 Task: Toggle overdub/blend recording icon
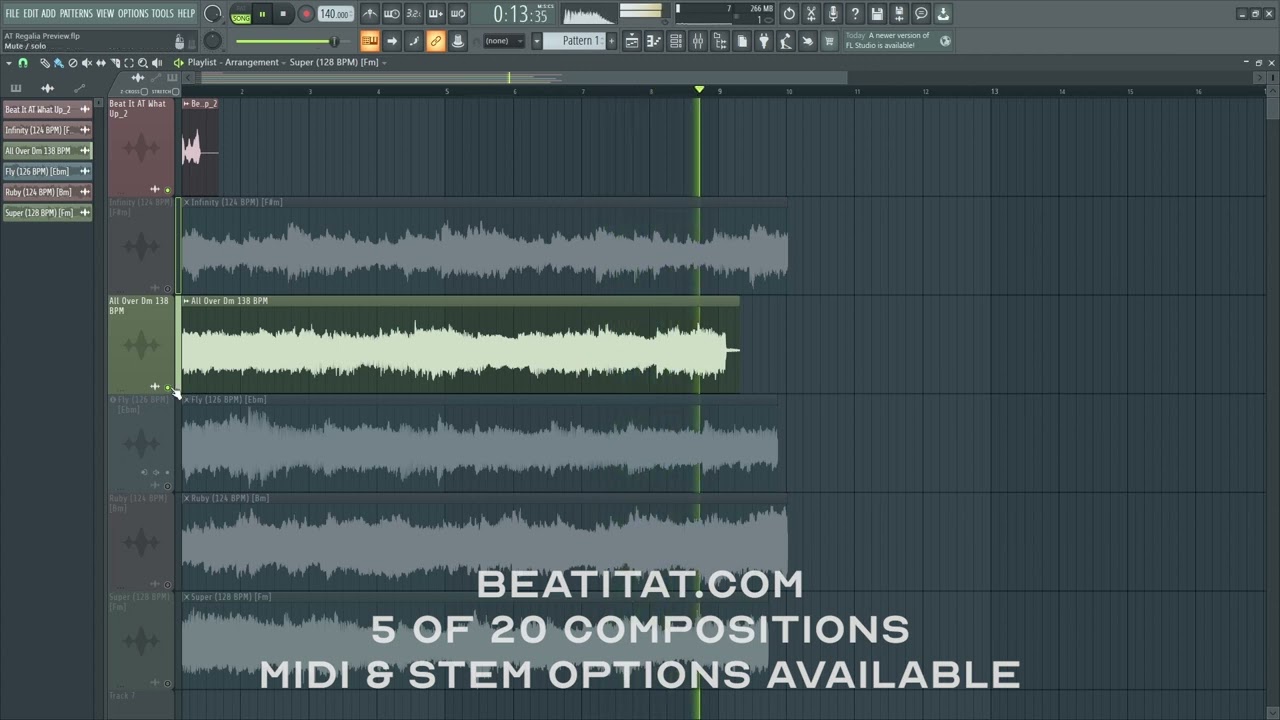(x=436, y=14)
